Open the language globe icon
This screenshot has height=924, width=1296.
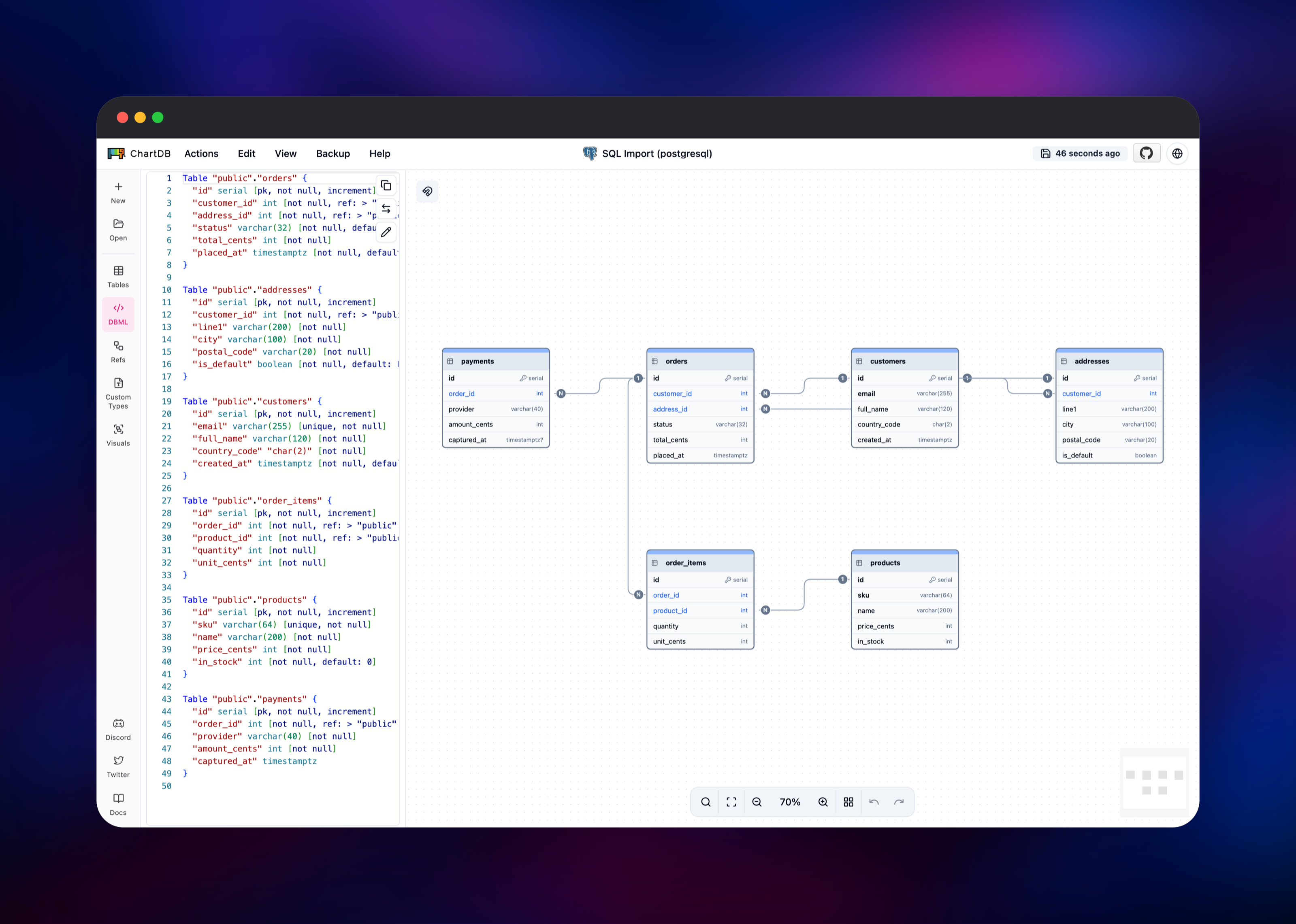pos(1177,153)
